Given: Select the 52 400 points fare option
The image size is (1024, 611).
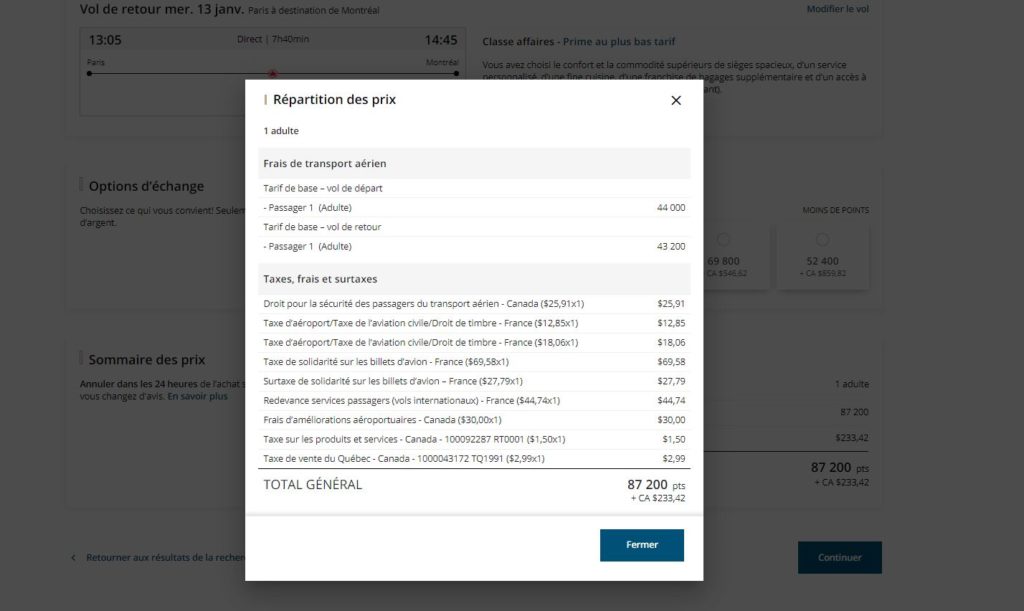Looking at the screenshot, I should 822,239.
